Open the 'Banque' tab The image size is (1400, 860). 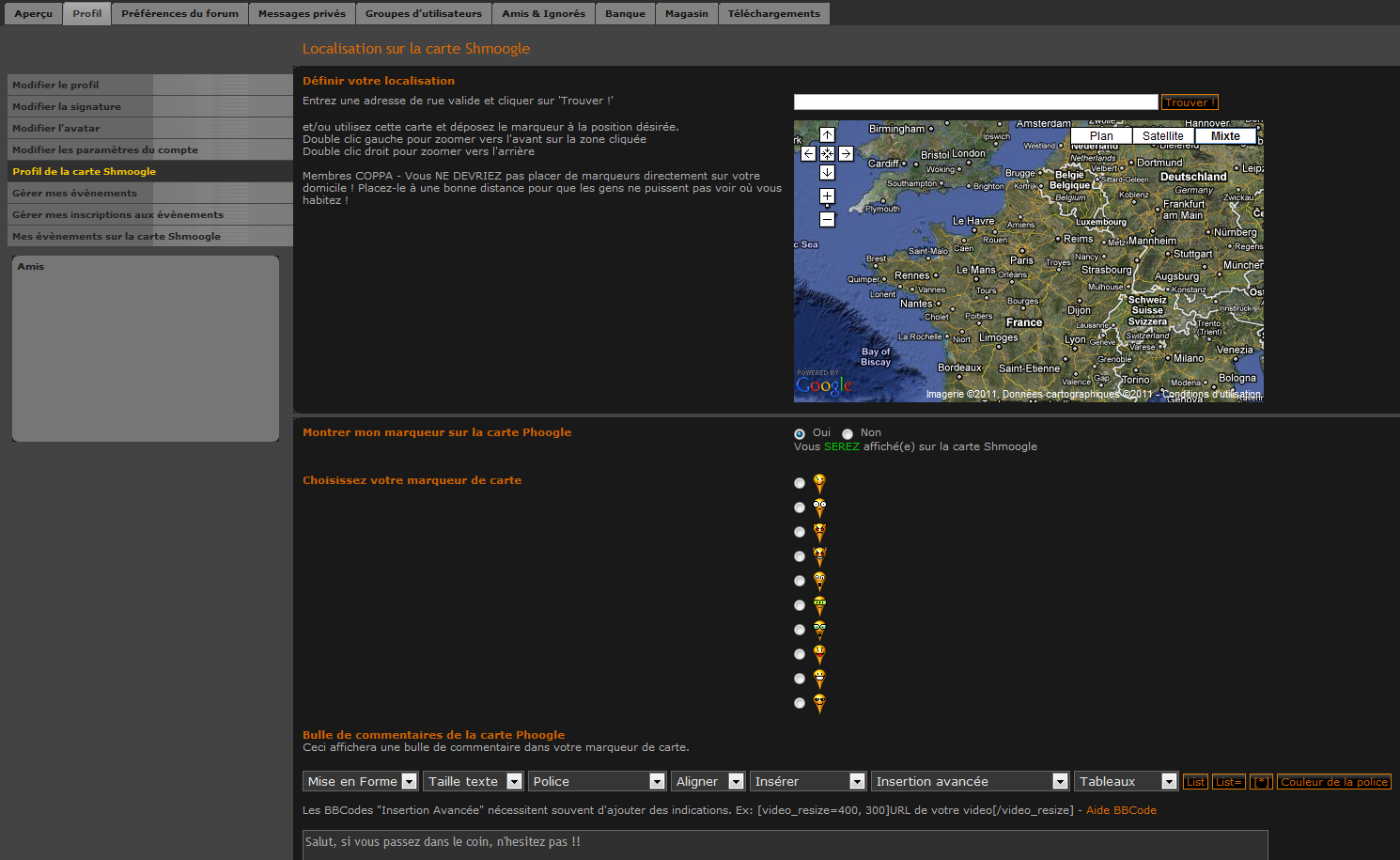pos(626,14)
